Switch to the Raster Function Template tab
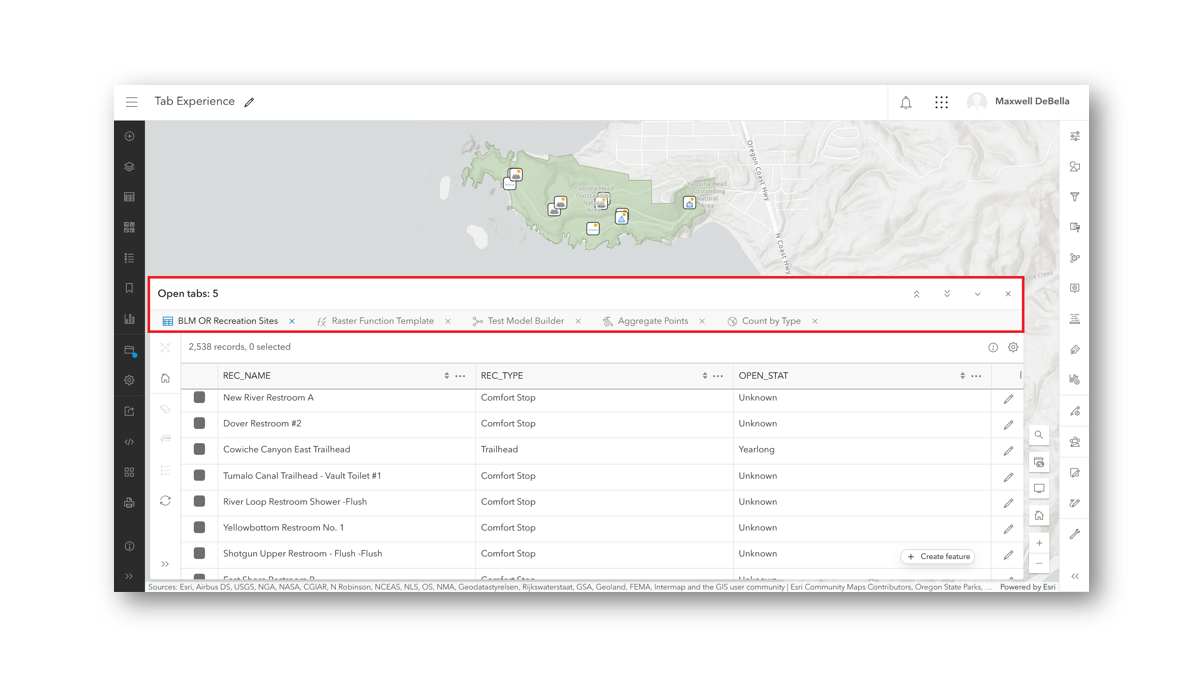The image size is (1202, 675). click(x=382, y=321)
